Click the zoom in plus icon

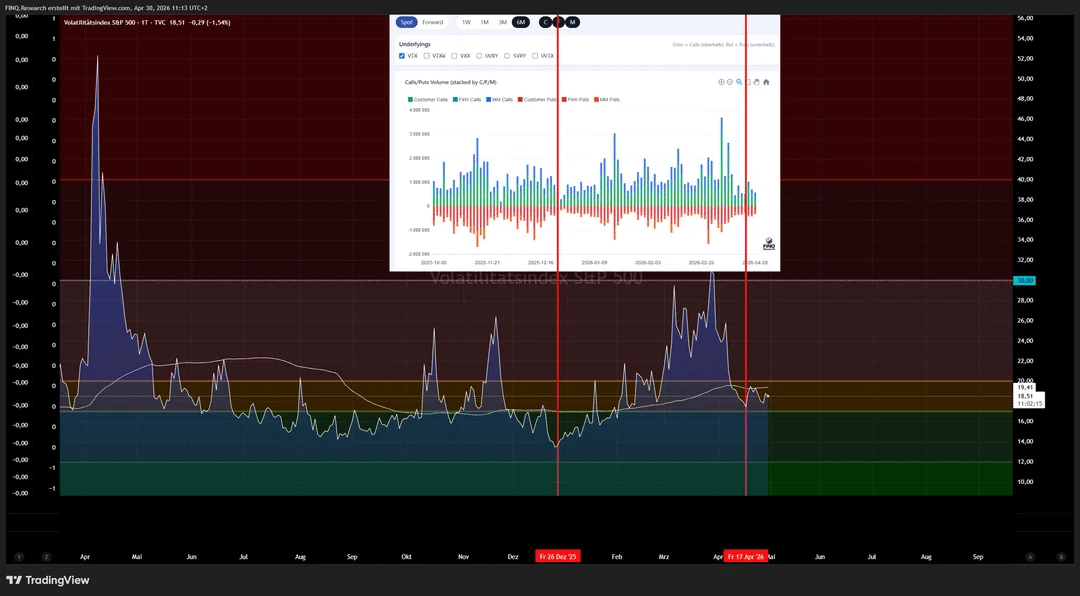click(x=721, y=82)
